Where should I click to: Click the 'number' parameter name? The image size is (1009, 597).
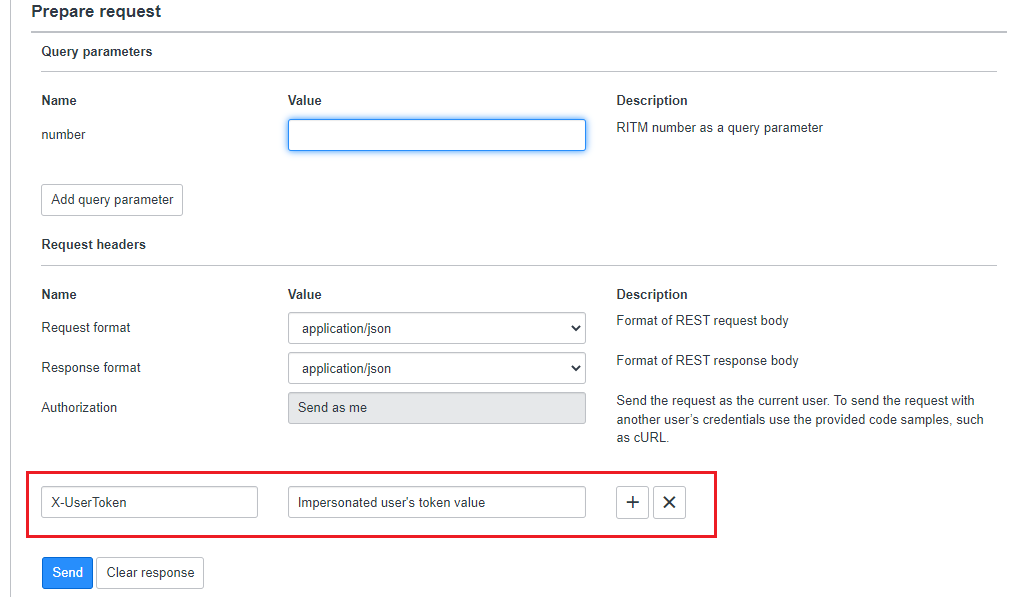(x=63, y=134)
